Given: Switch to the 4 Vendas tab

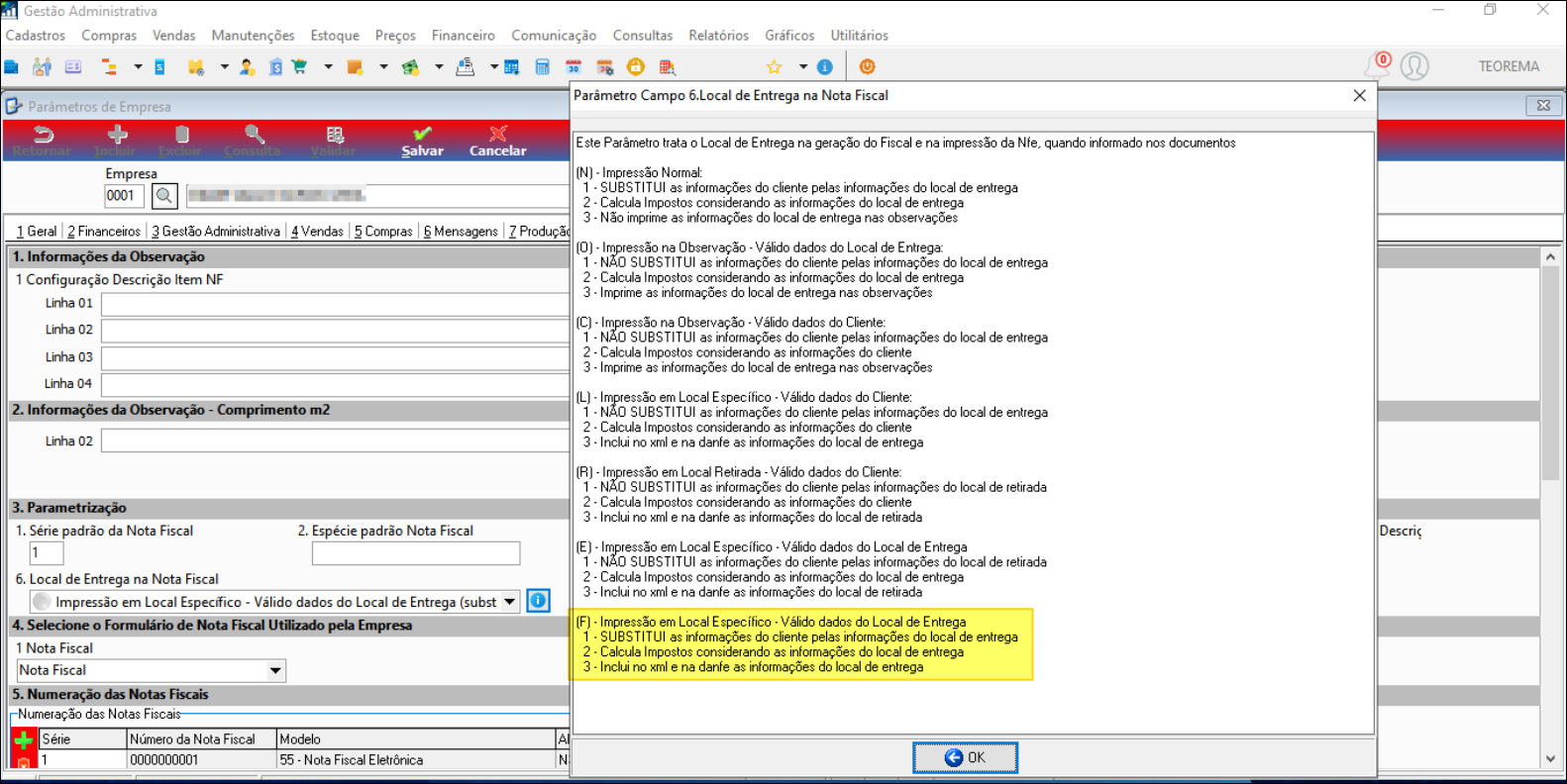Looking at the screenshot, I should point(317,231).
